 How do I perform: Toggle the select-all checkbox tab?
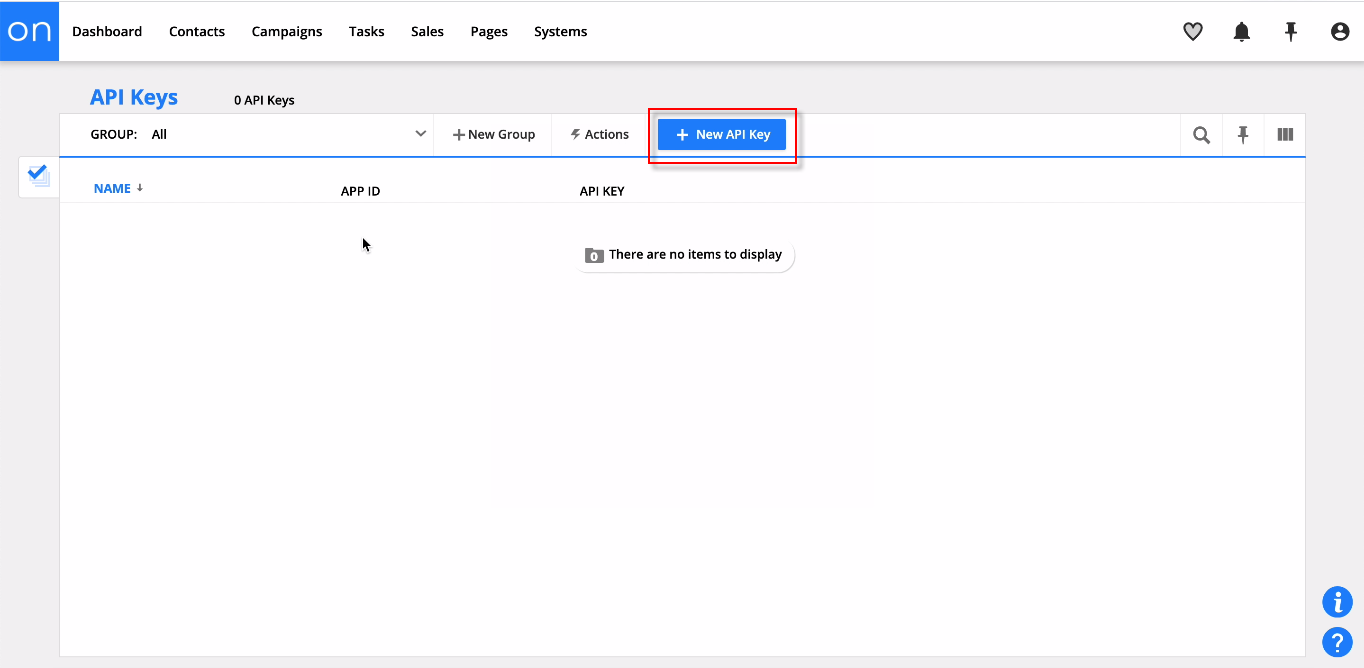click(x=39, y=176)
